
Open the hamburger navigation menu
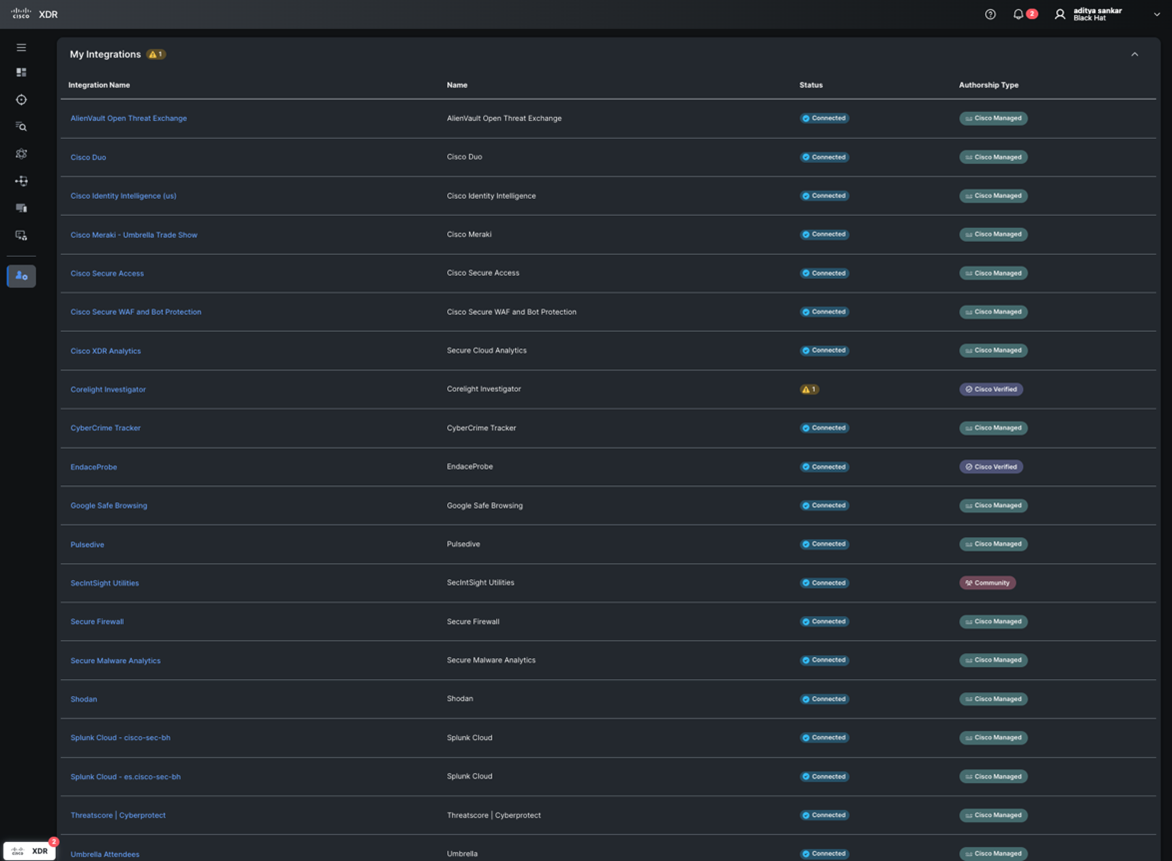[x=20, y=46]
